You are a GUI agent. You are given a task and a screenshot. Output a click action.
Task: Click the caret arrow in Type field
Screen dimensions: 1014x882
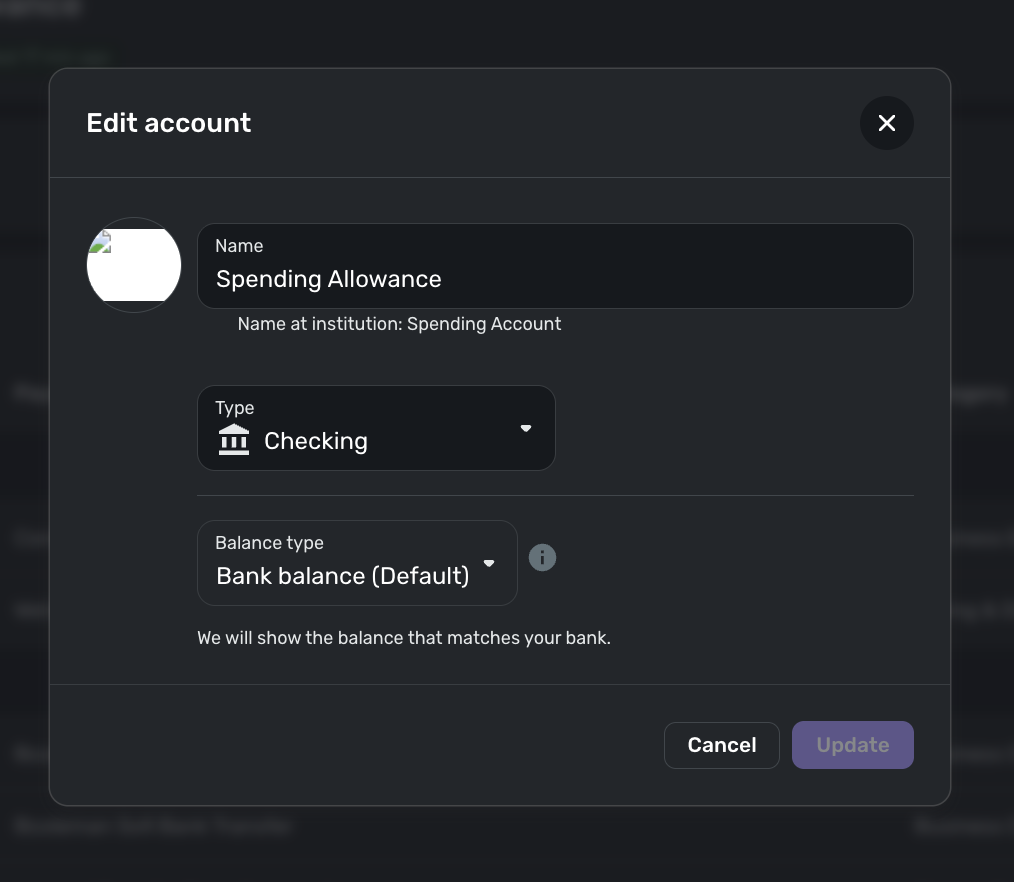click(526, 428)
